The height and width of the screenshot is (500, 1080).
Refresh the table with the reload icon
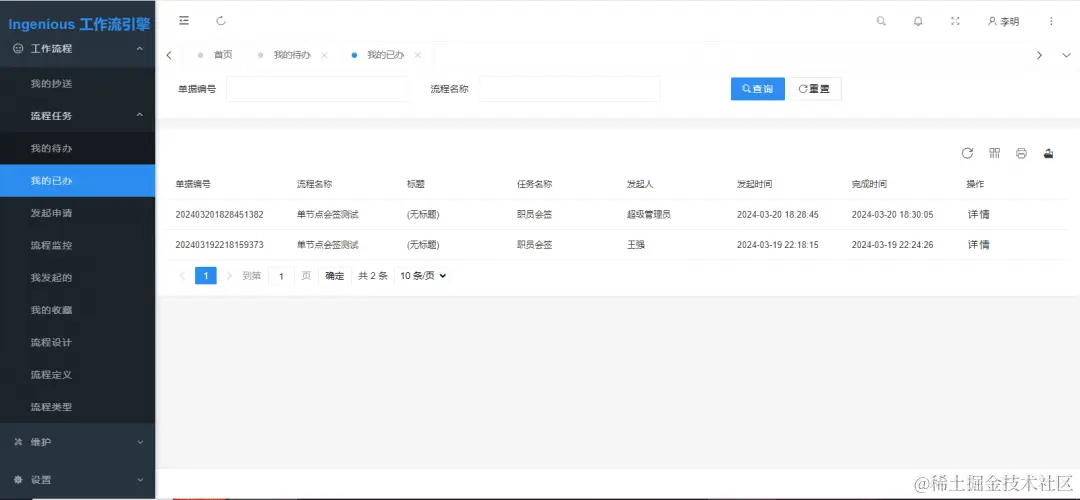coord(967,153)
